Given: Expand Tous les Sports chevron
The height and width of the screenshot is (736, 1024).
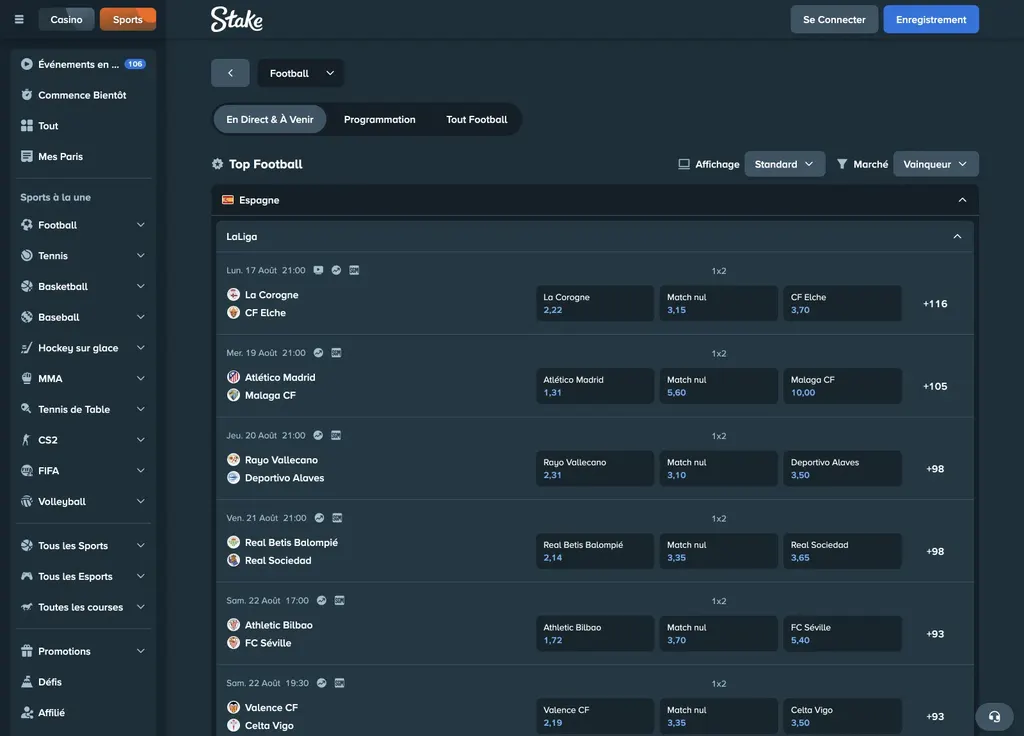Looking at the screenshot, I should 140,545.
